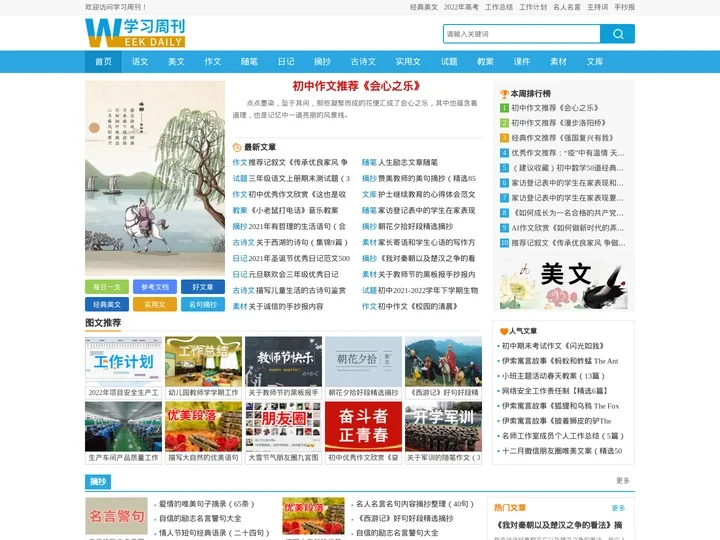Click the 美文 ink painting banner
Image resolution: width=720 pixels, height=540 pixels.
(x=563, y=285)
